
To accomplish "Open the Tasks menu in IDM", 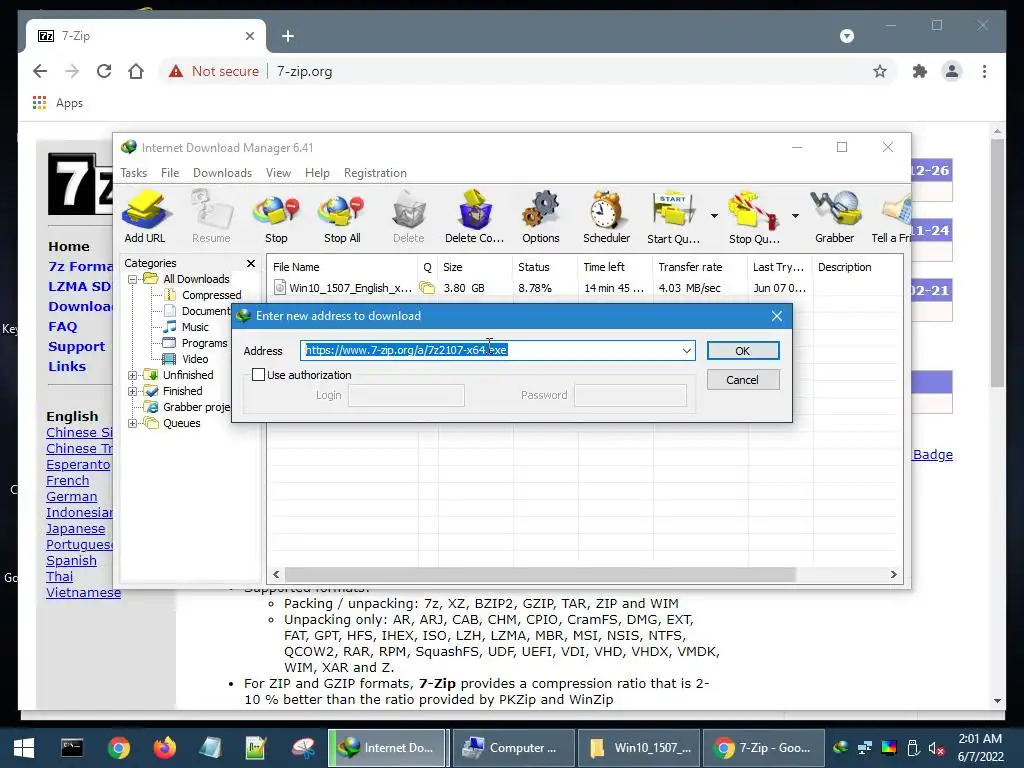I will click(x=133, y=173).
